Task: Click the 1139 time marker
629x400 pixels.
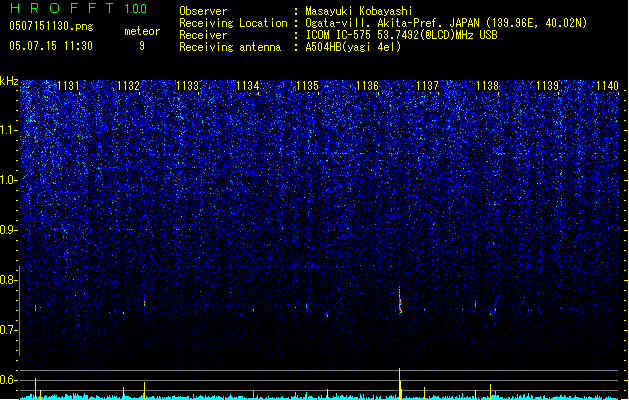Action: (x=547, y=86)
